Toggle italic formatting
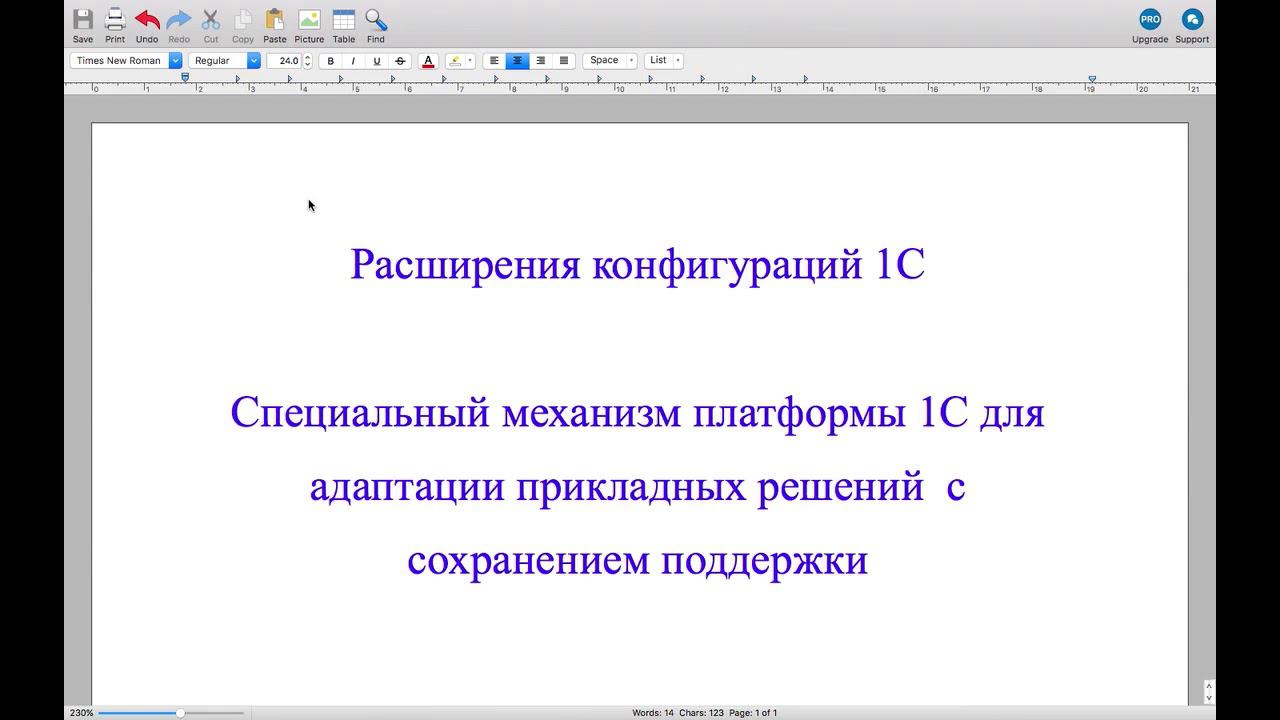This screenshot has width=1280, height=720. pyautogui.click(x=353, y=61)
